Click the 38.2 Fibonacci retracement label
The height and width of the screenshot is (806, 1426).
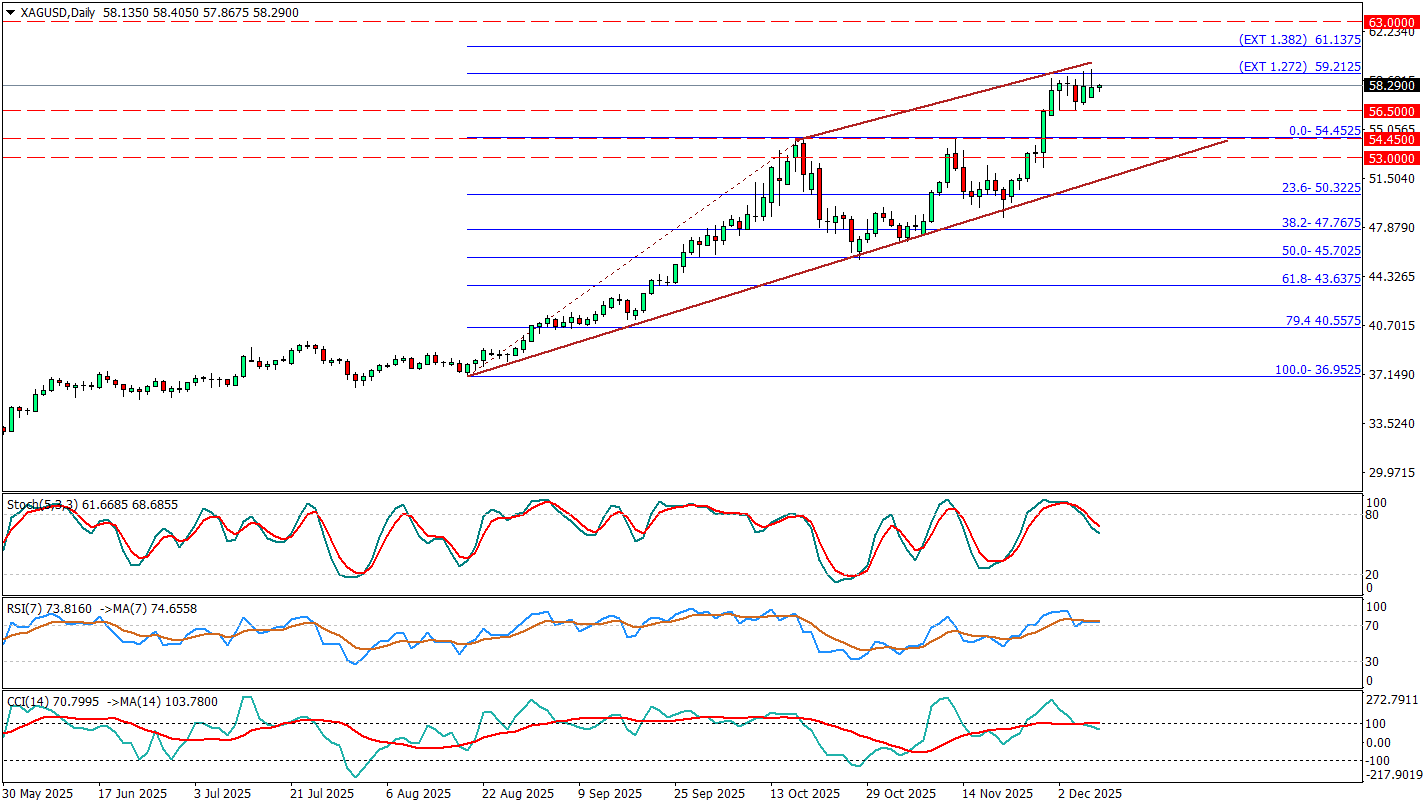[1321, 223]
